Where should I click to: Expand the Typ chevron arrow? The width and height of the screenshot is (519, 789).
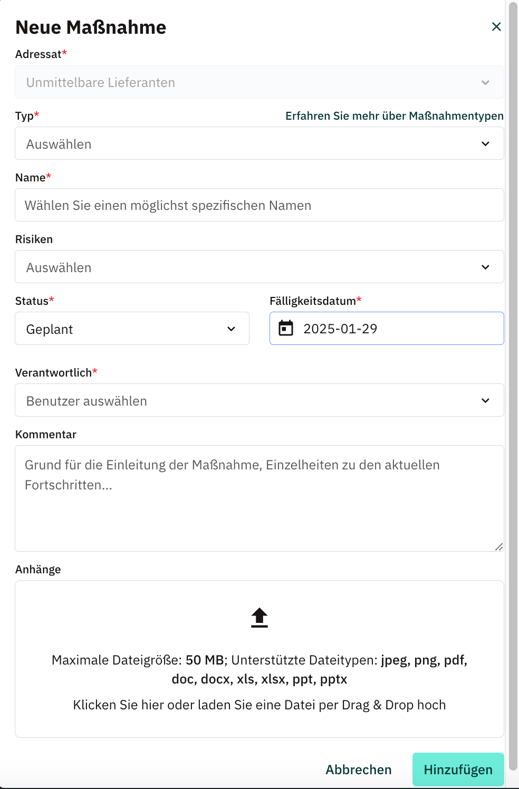[485, 144]
